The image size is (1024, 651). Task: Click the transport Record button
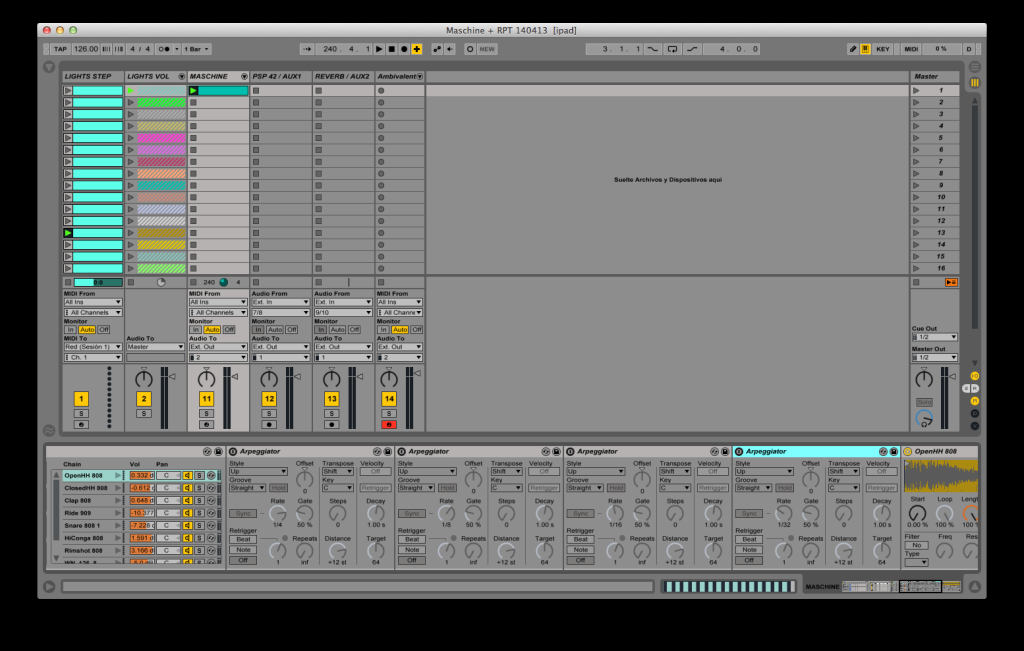click(x=403, y=48)
